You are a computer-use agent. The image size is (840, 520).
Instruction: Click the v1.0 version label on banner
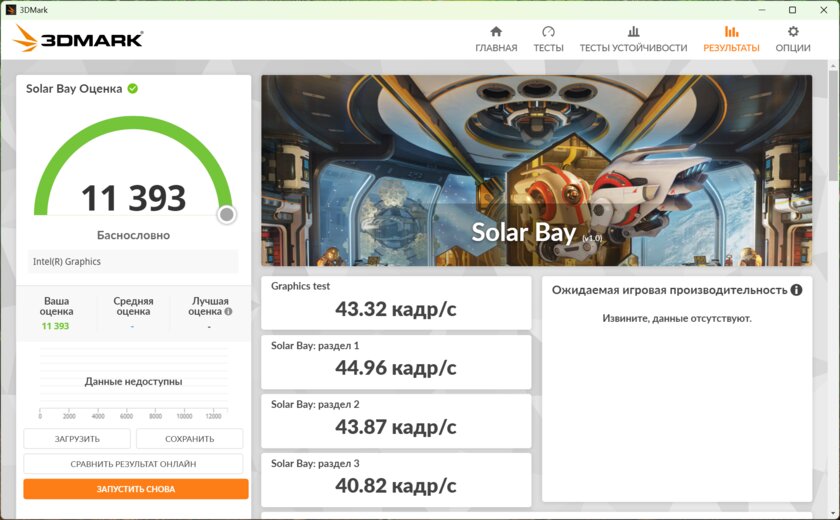[x=592, y=238]
